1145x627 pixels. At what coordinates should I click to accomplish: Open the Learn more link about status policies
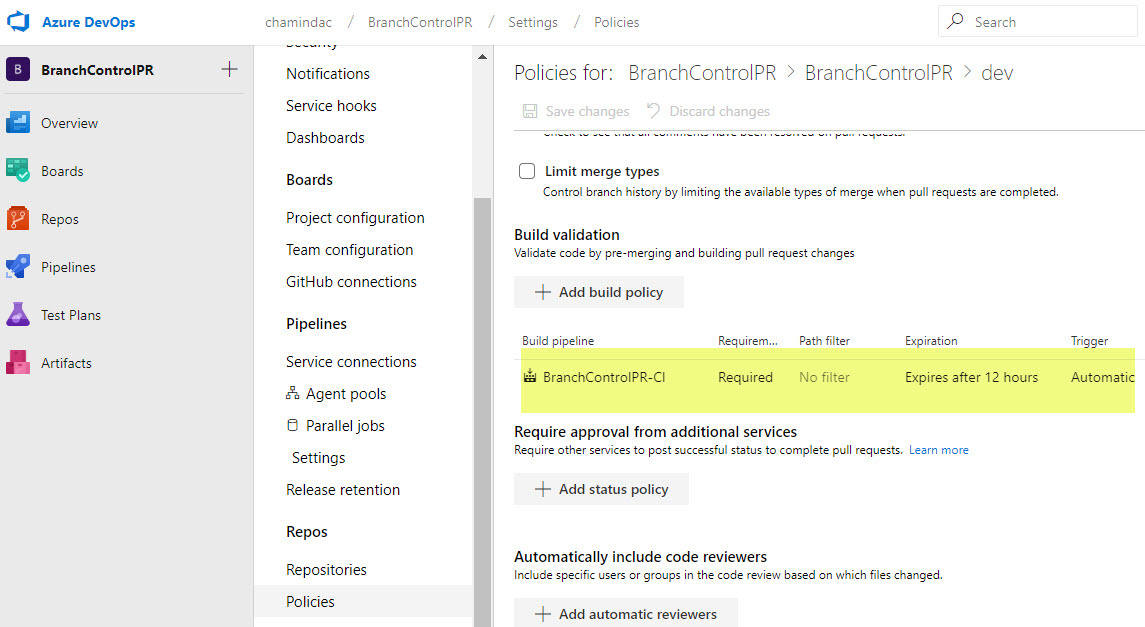[x=938, y=449]
